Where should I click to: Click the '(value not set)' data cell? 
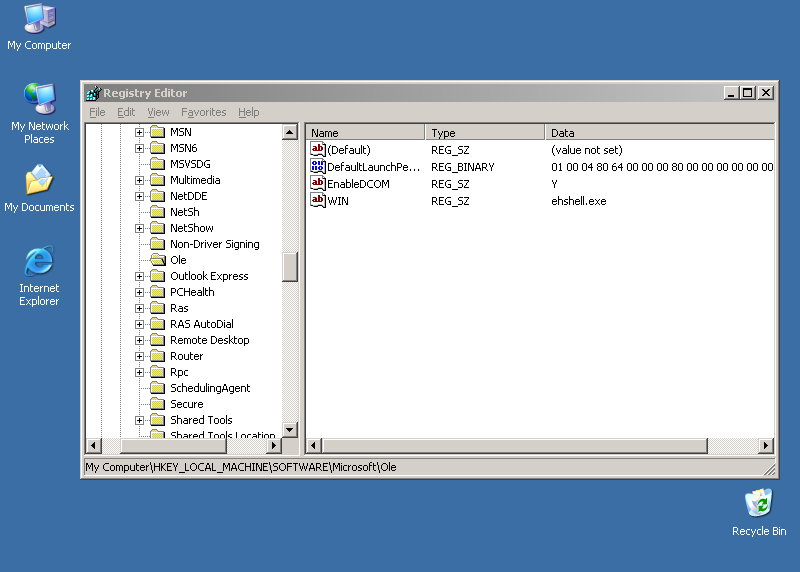[587, 150]
